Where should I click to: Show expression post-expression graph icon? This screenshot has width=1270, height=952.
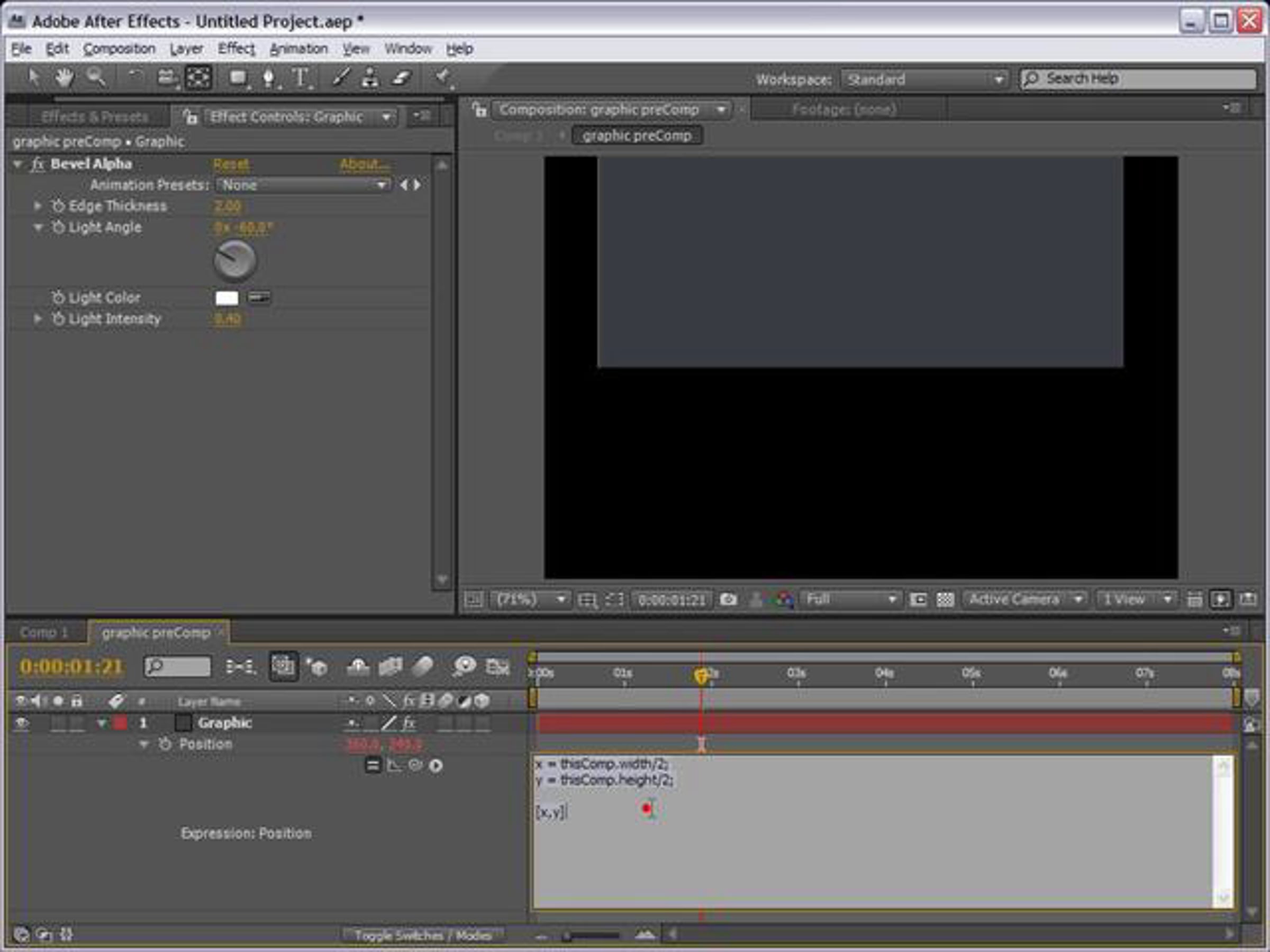394,765
